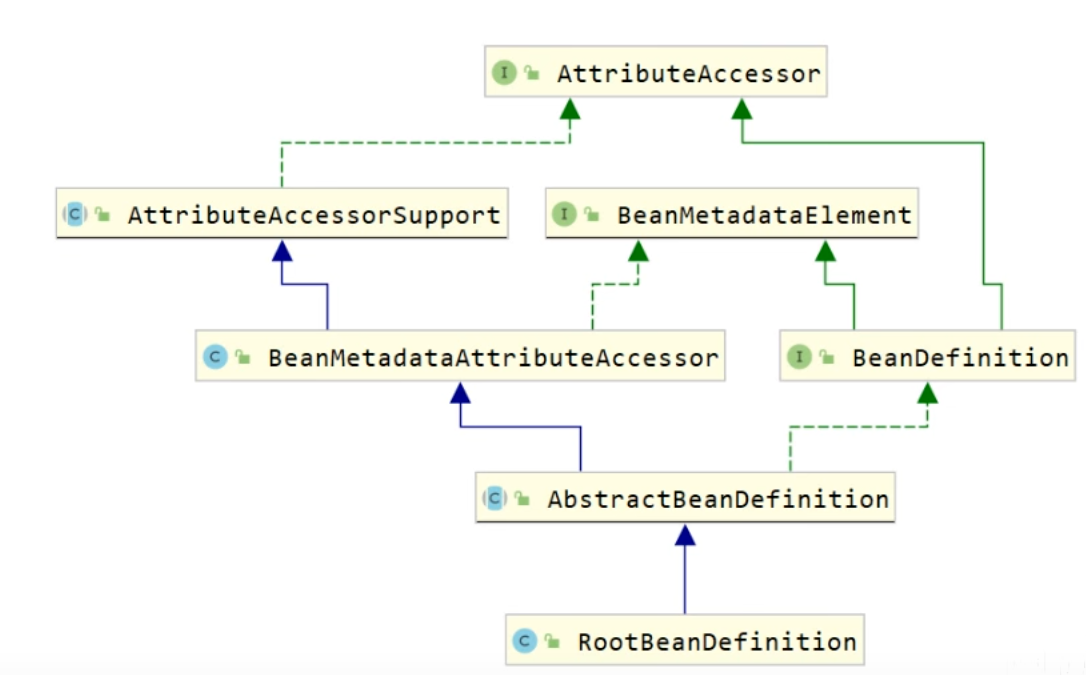This screenshot has height=675, width=1086.
Task: Click the class icon next to RootBeanDefinition
Action: pyautogui.click(x=524, y=642)
